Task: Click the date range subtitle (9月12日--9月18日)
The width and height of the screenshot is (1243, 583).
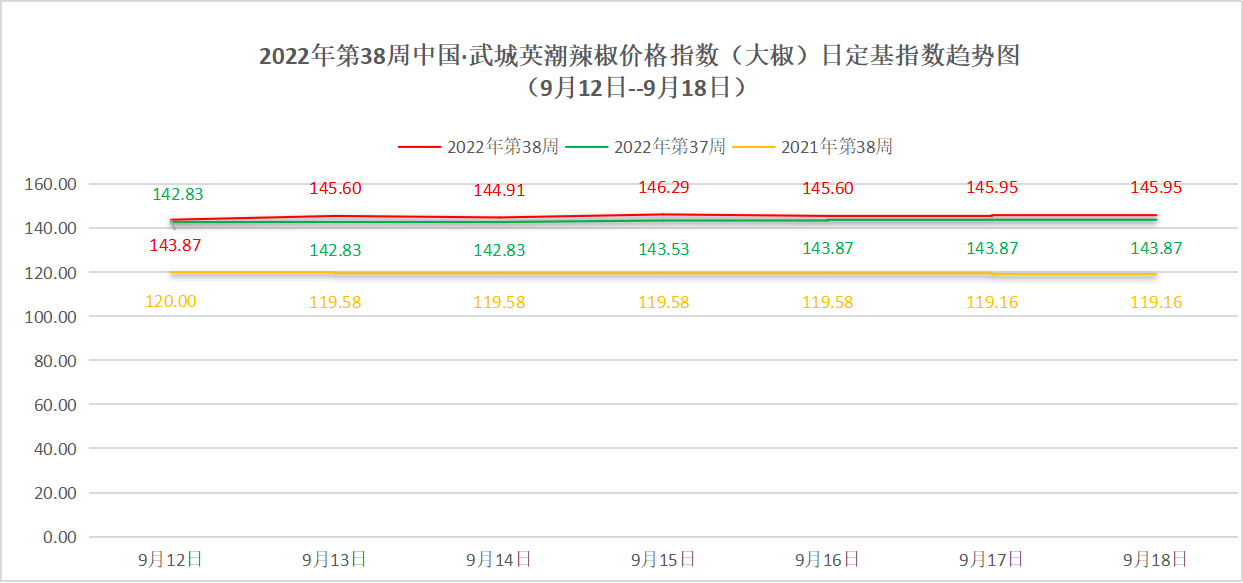Action: coord(639,88)
